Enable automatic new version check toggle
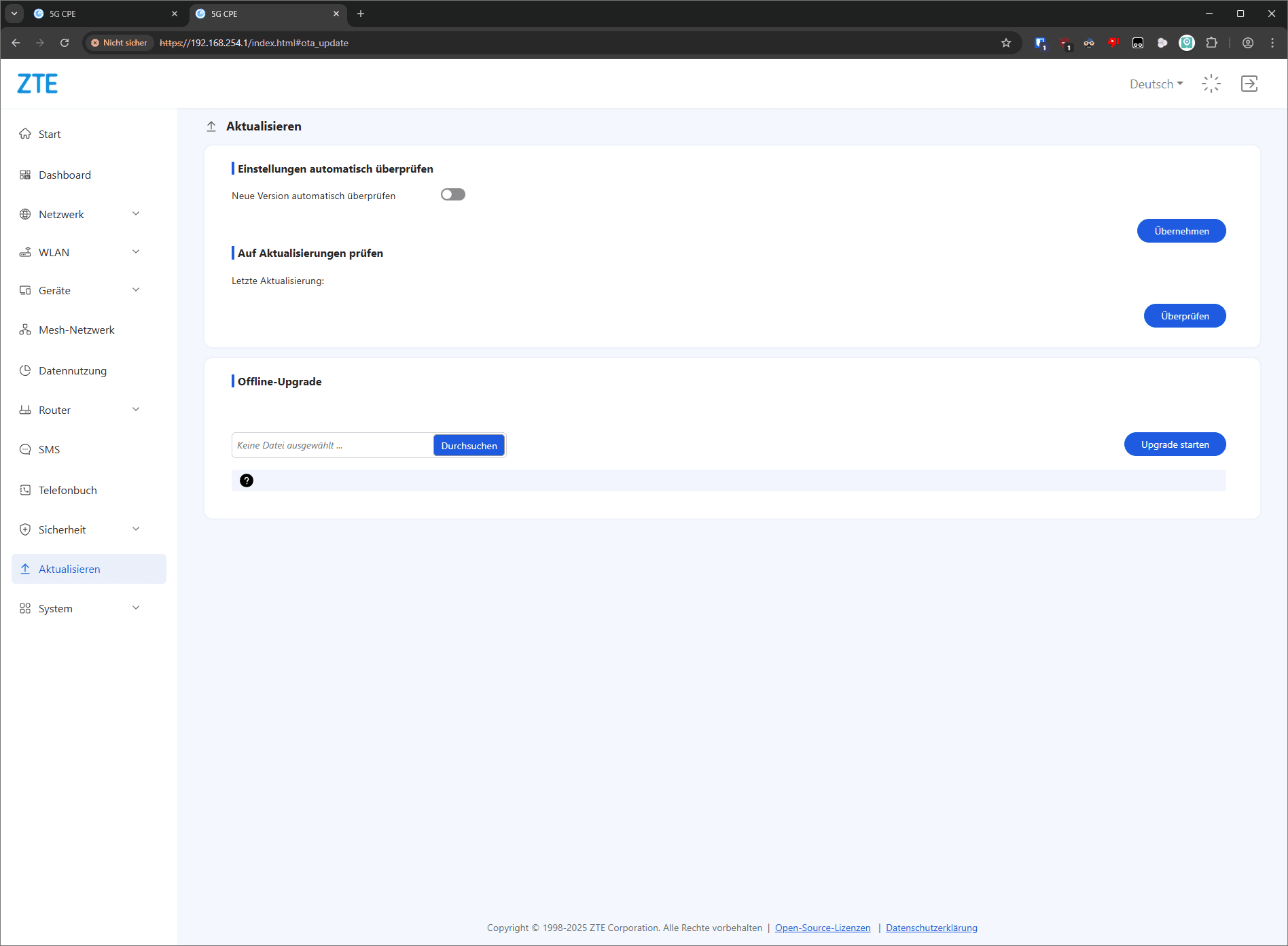1288x946 pixels. point(452,195)
